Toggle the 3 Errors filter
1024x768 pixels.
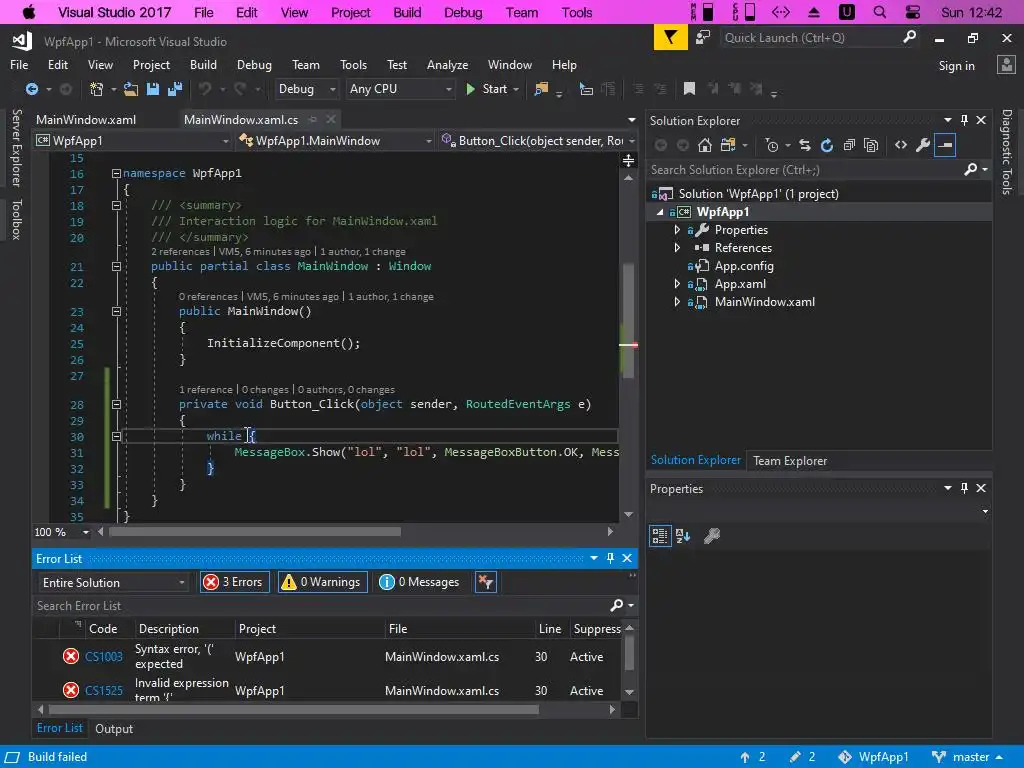234,582
